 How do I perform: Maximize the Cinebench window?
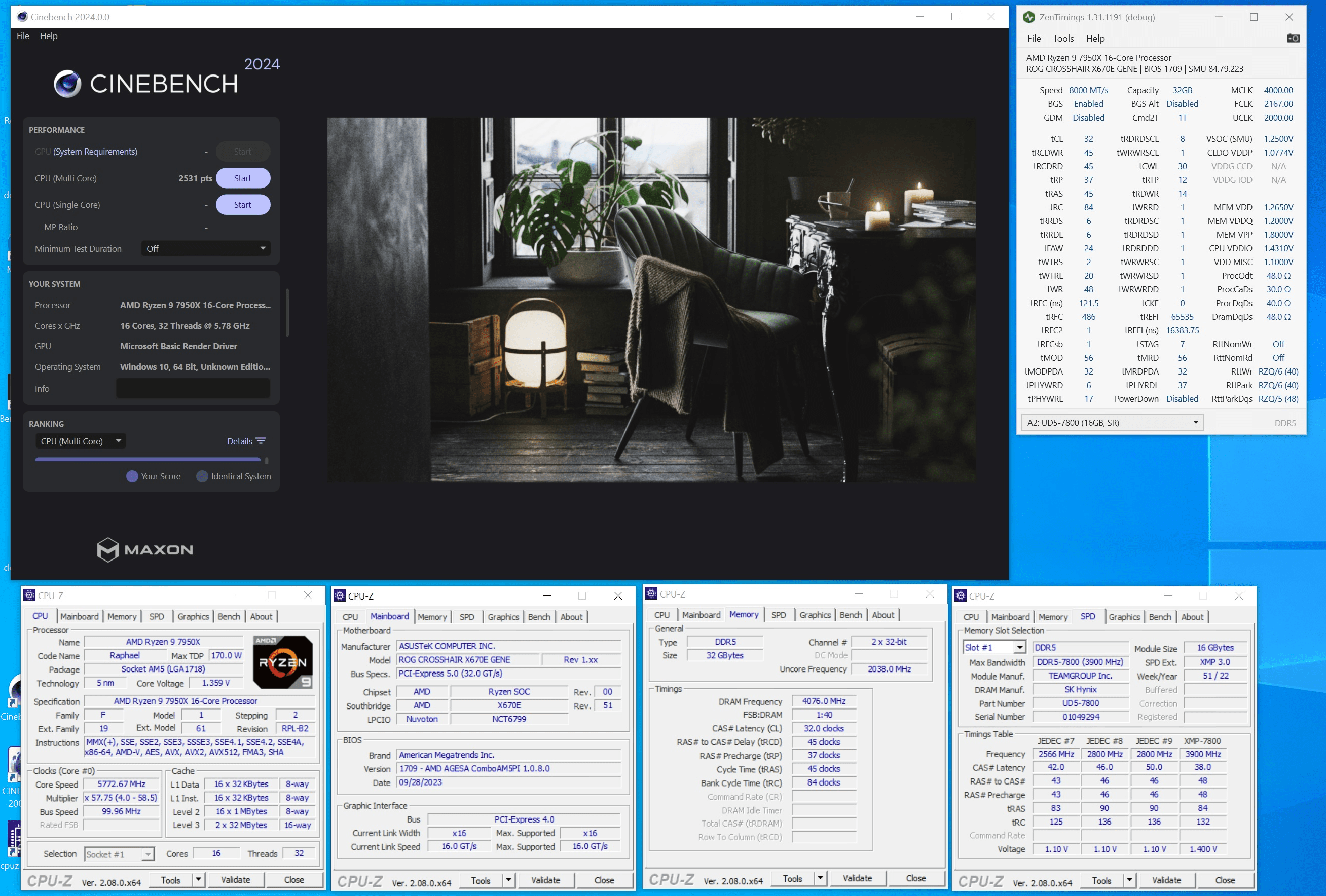[x=955, y=17]
